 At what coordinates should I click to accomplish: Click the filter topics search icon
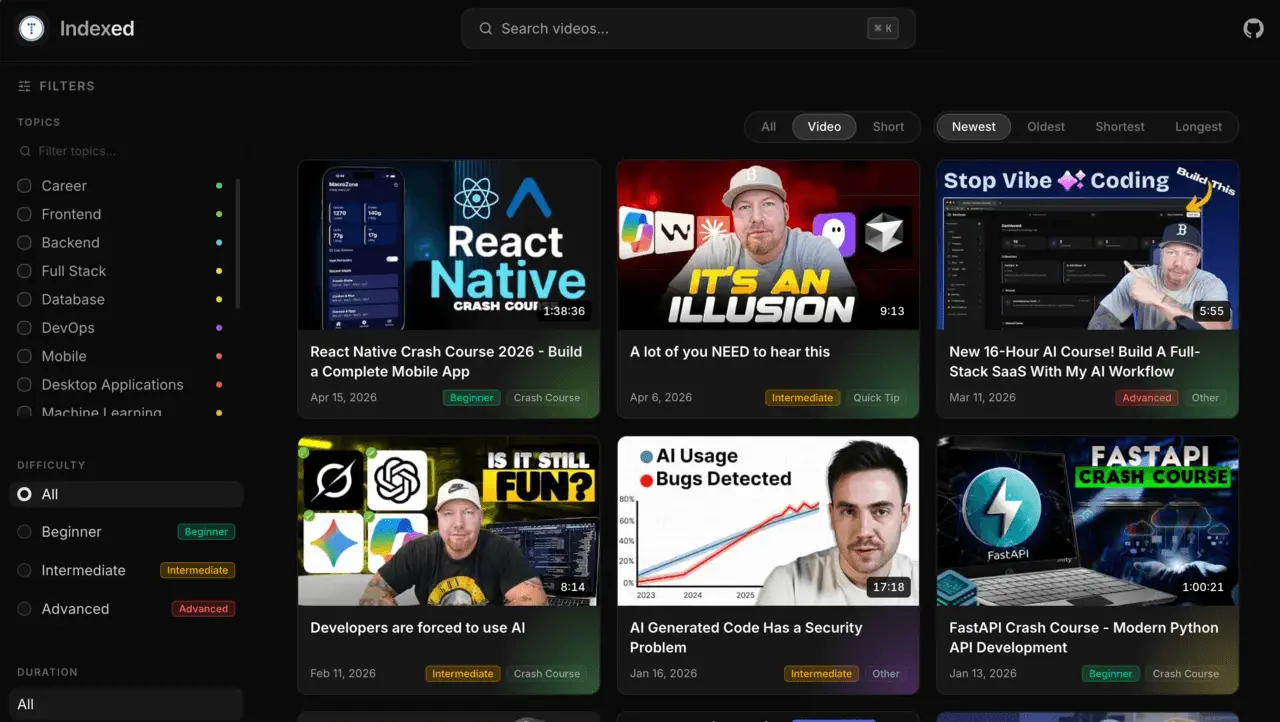click(26, 152)
